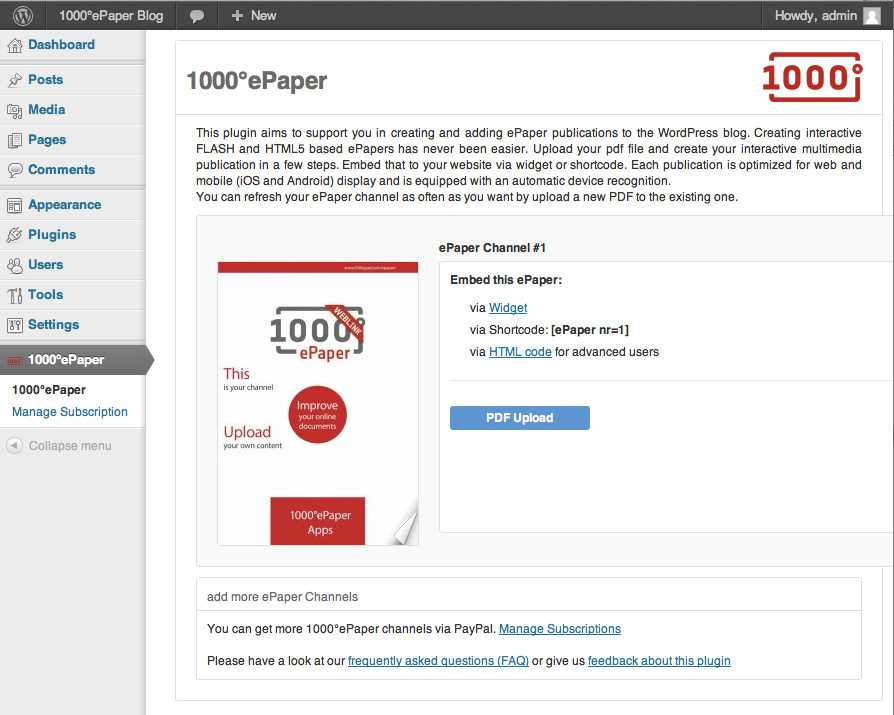Click the Tools wrench icon
This screenshot has width=894, height=715.
coord(15,295)
